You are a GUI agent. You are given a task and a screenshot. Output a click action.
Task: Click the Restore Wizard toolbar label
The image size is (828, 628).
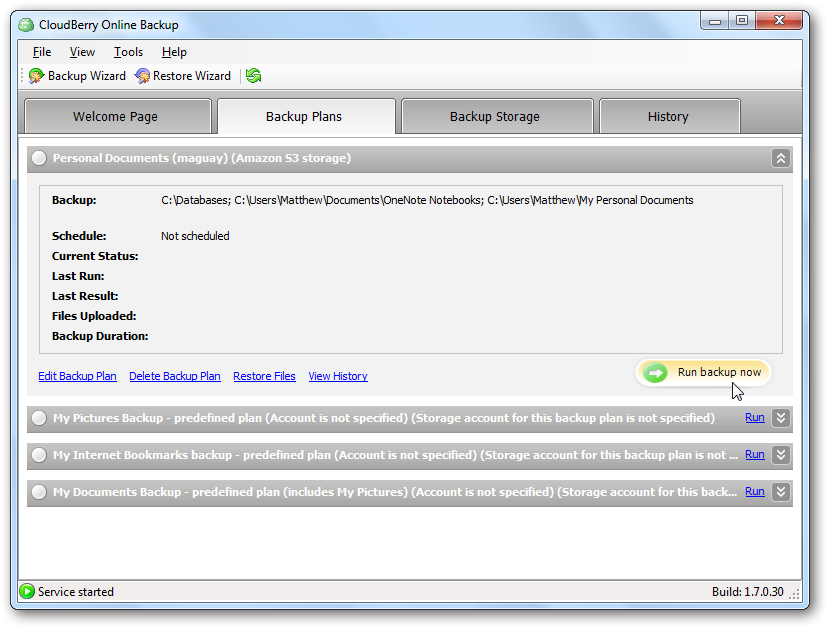(192, 76)
